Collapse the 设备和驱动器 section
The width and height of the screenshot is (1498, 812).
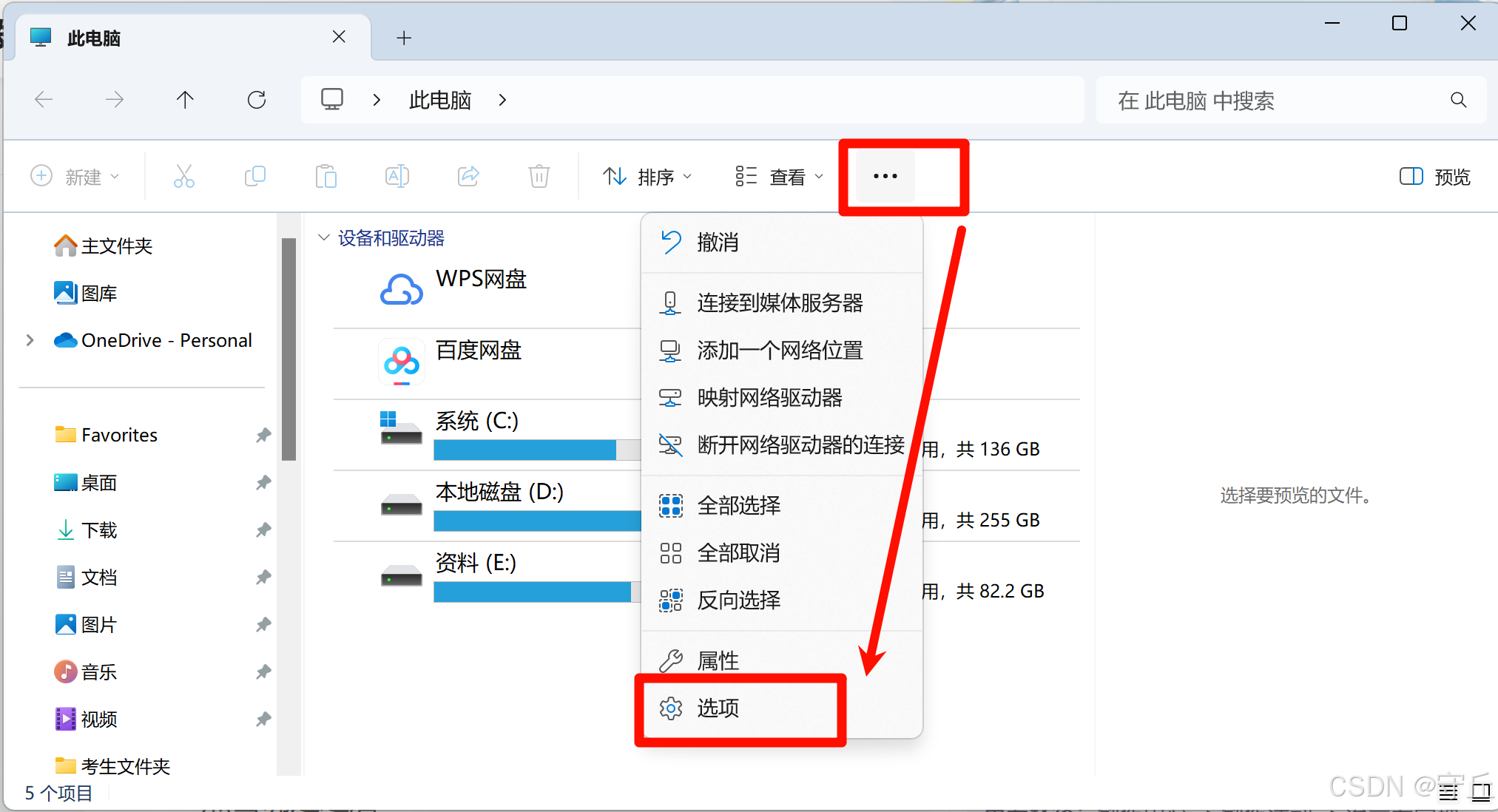pos(324,237)
